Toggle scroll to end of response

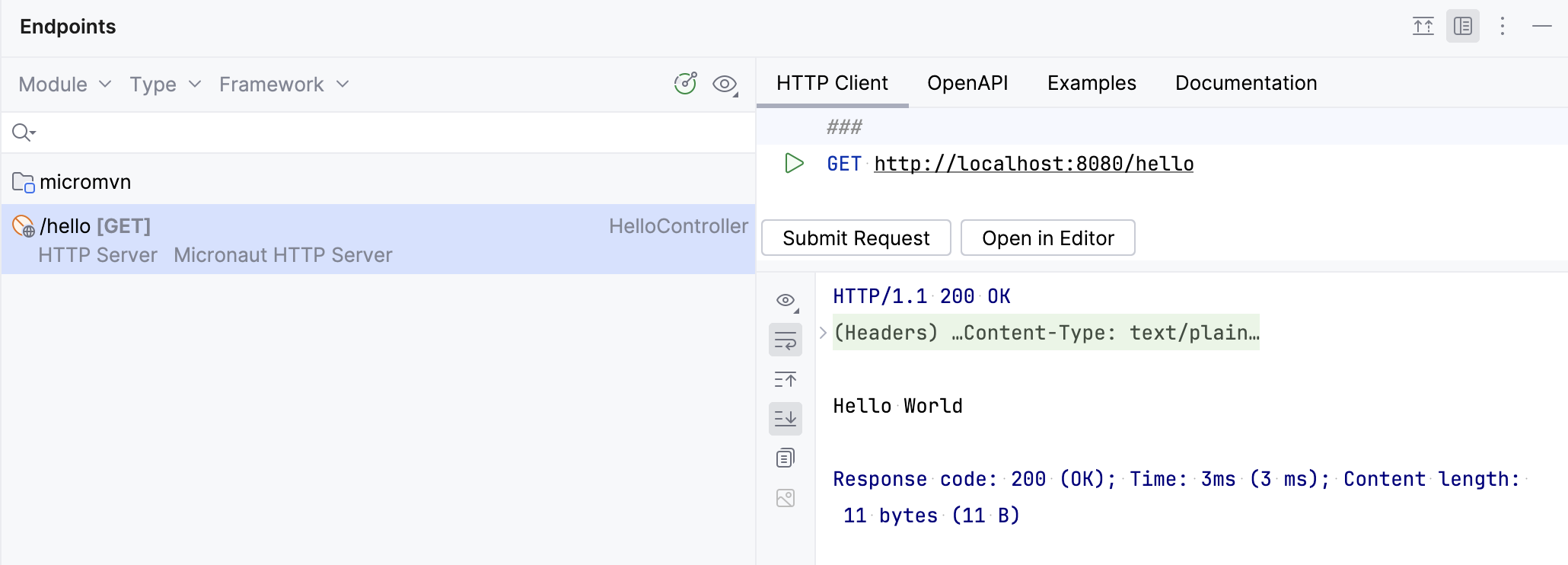click(785, 419)
